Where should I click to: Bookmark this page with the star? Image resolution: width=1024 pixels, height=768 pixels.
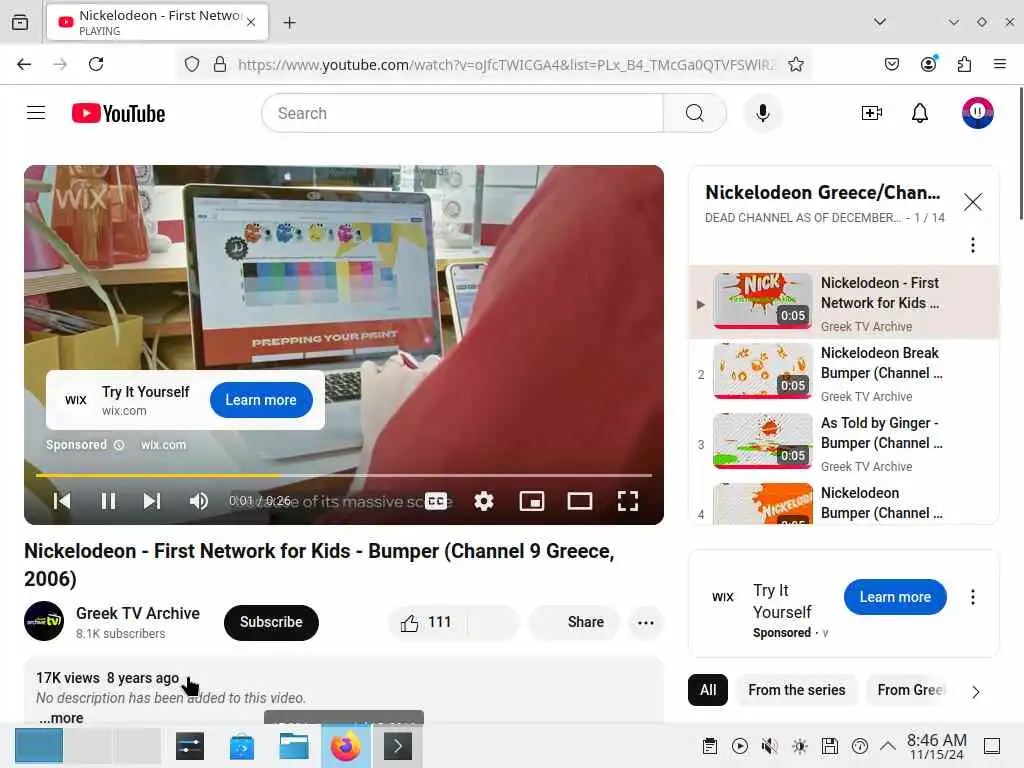[x=795, y=64]
